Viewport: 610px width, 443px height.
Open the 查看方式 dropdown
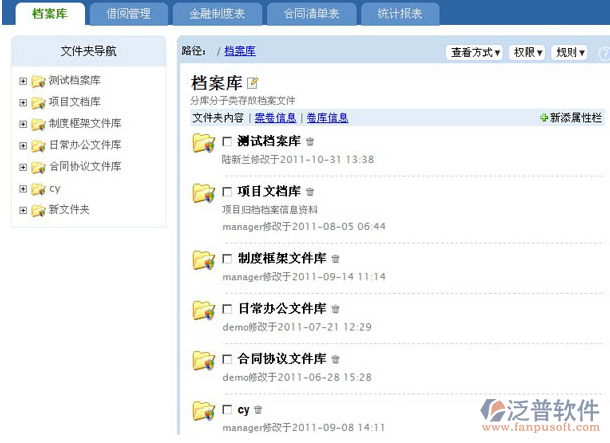click(x=475, y=52)
